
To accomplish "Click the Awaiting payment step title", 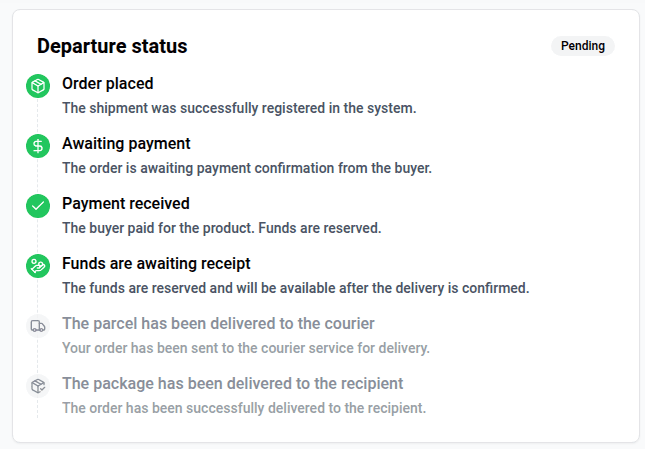I will pos(126,143).
